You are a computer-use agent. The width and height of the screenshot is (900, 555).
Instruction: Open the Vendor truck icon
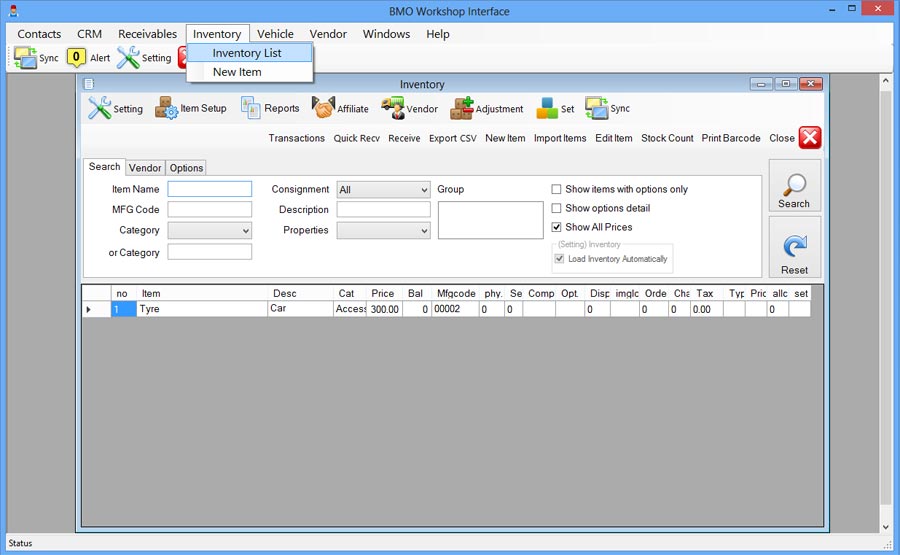click(x=393, y=108)
